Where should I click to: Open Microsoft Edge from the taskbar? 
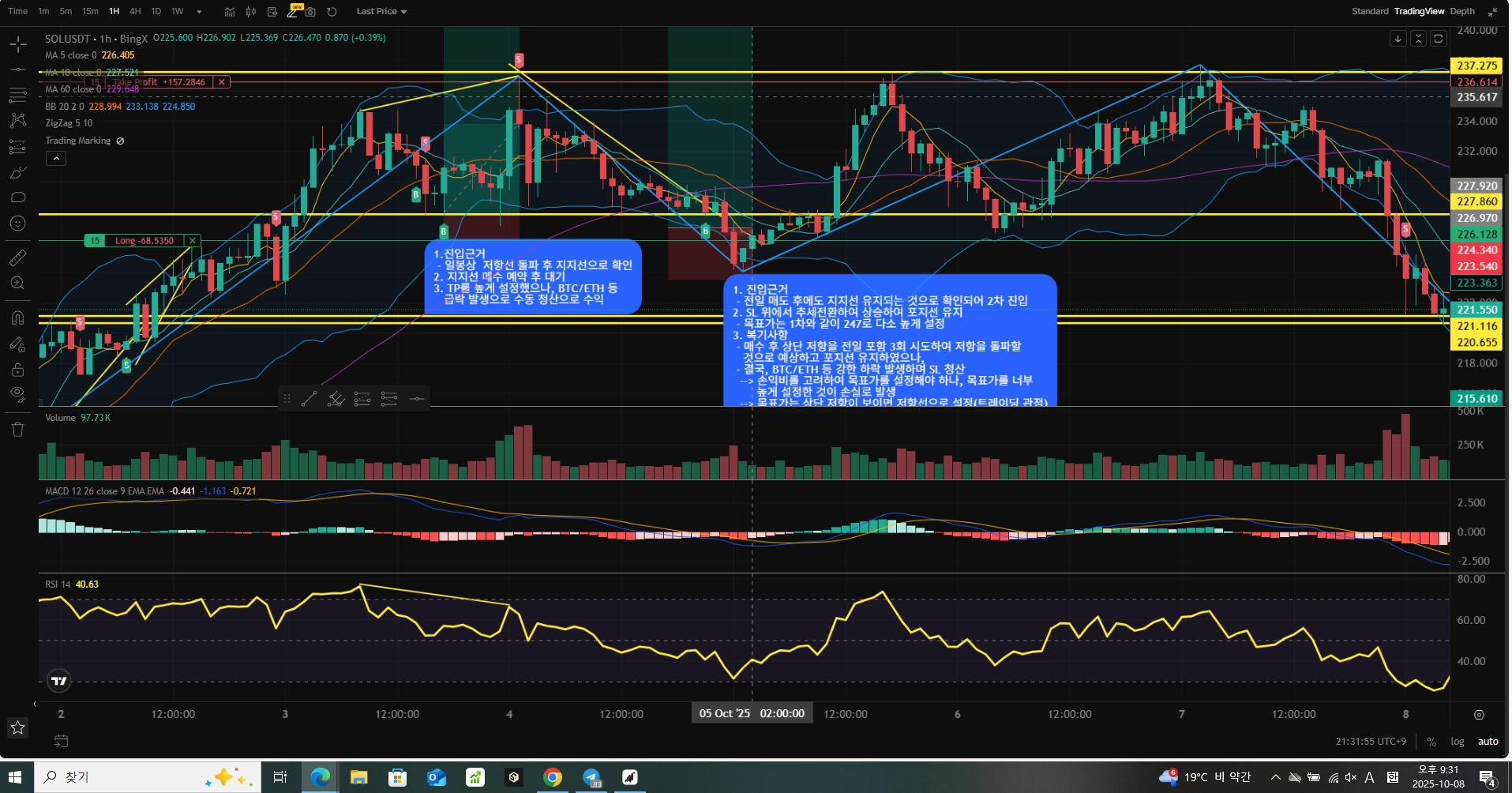(x=320, y=777)
